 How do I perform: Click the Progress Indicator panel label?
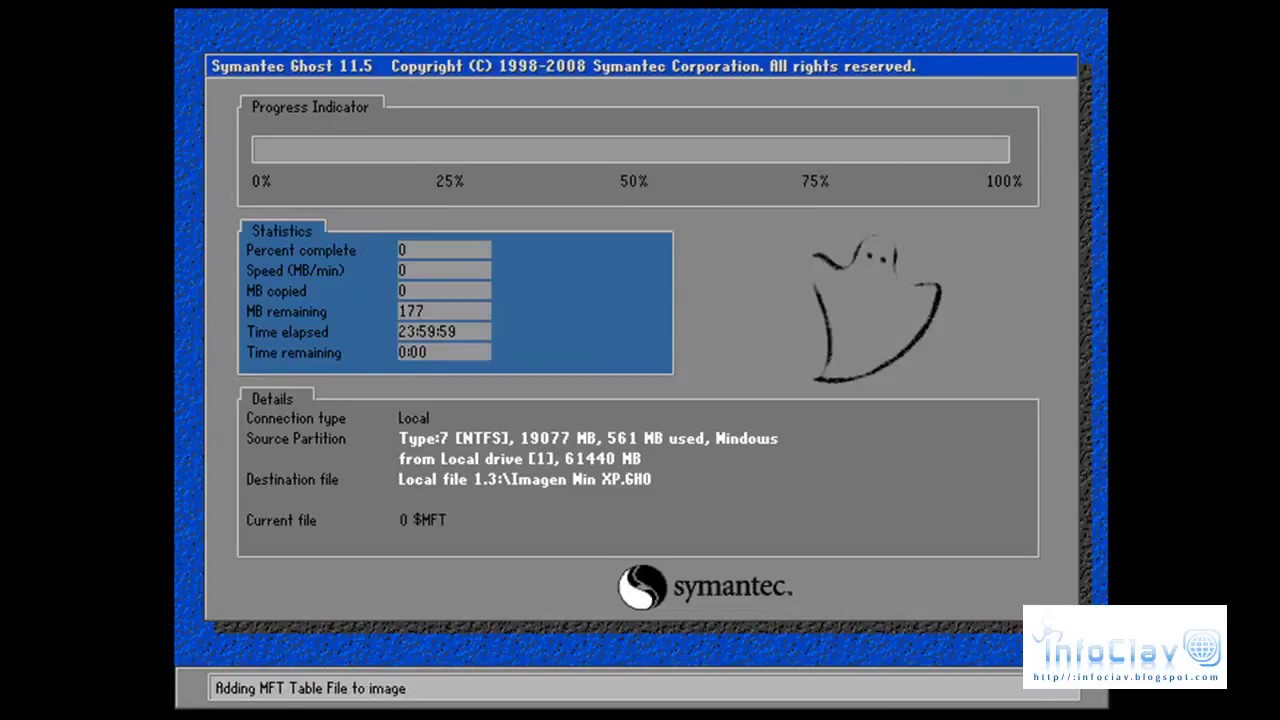(310, 107)
